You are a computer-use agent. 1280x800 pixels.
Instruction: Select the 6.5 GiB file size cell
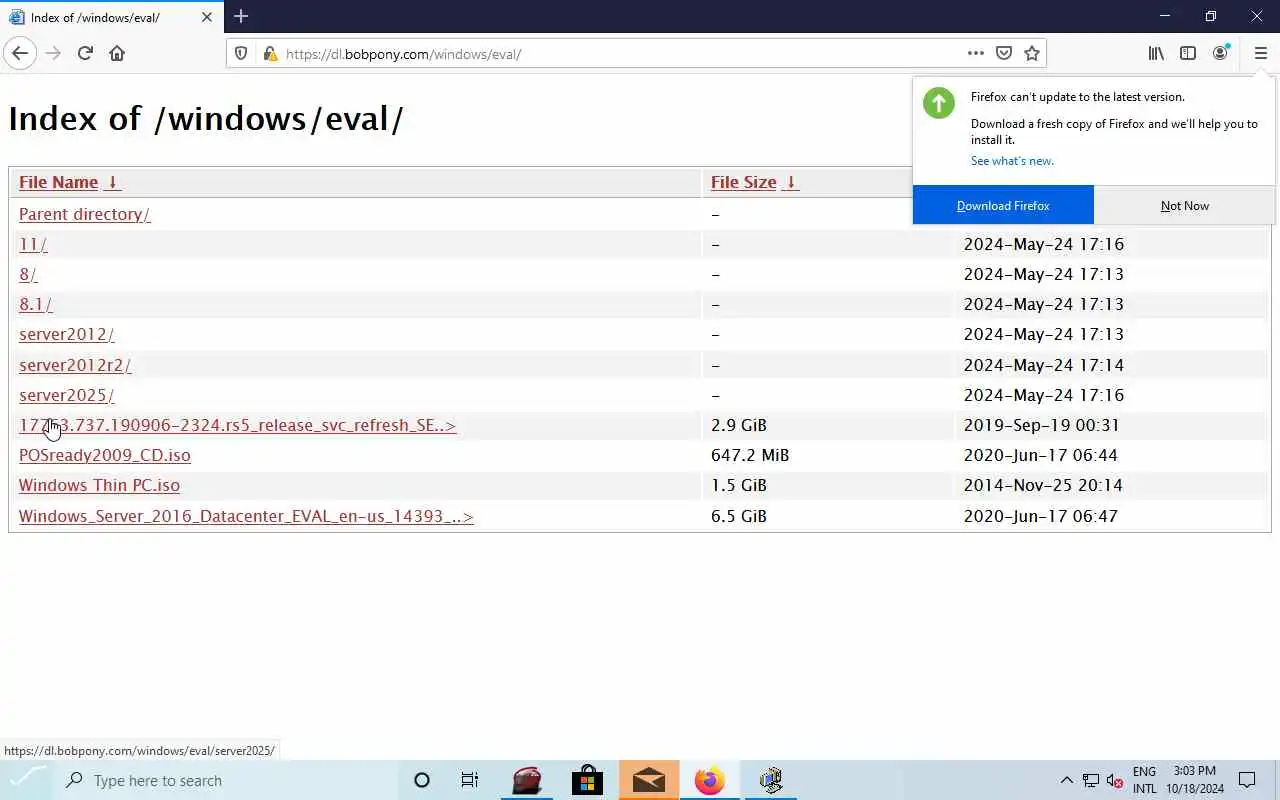pyautogui.click(x=739, y=516)
